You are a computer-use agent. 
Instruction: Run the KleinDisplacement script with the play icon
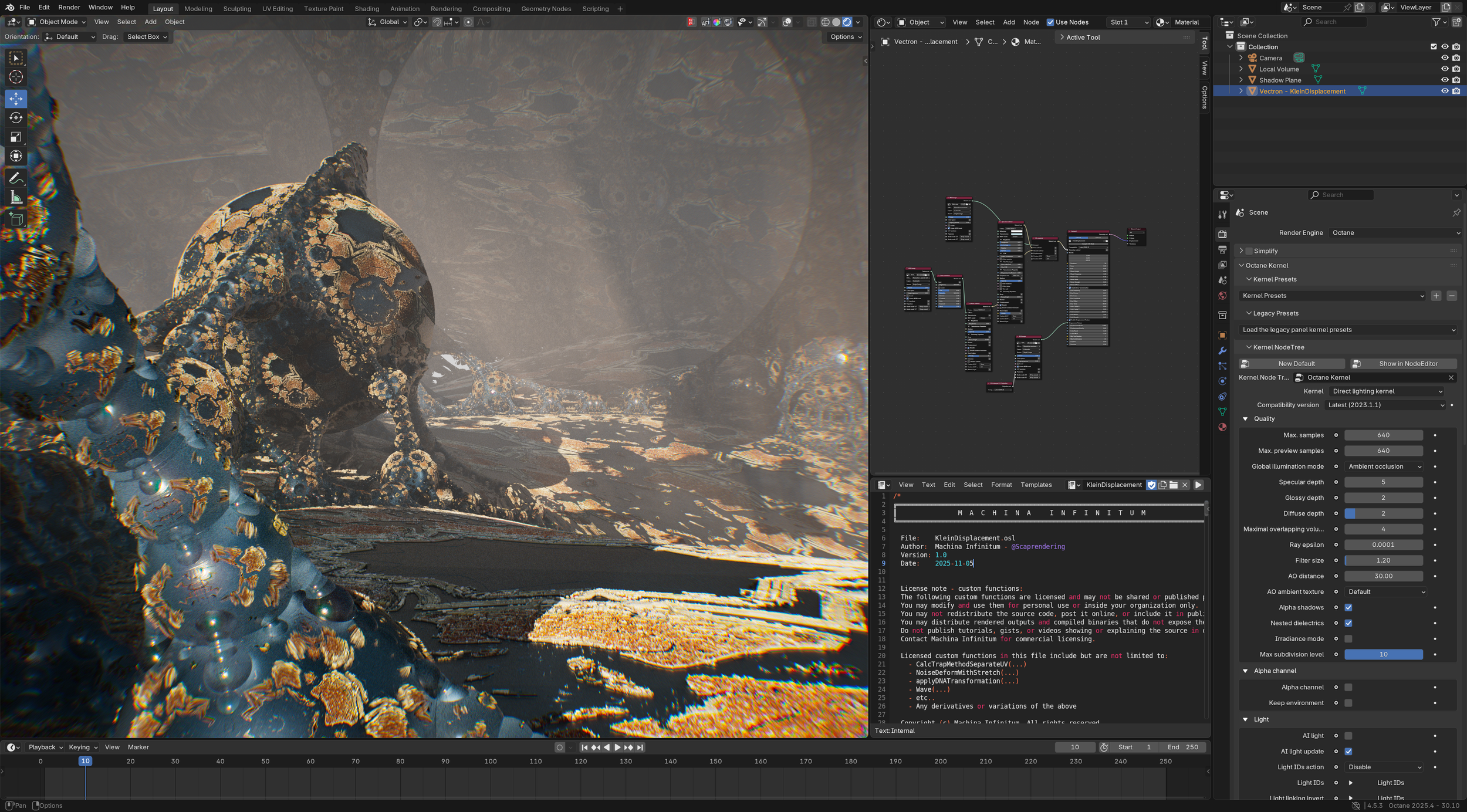click(1198, 485)
